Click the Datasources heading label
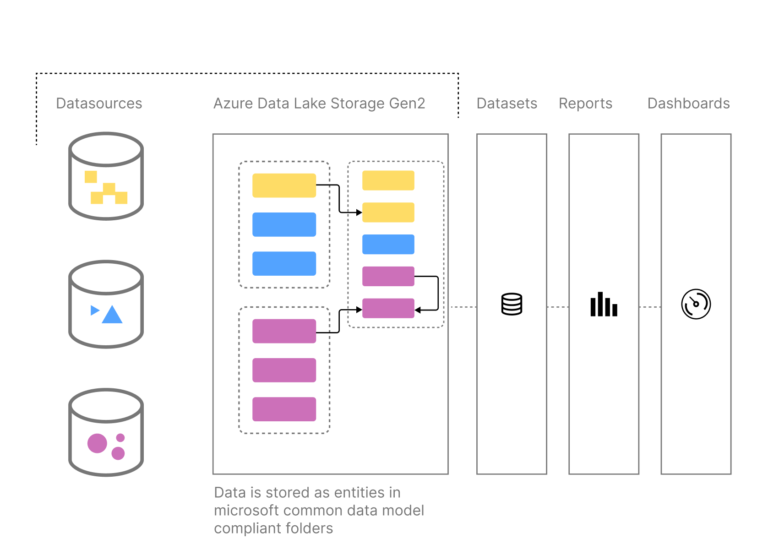This screenshot has height=550, width=768. tap(99, 103)
